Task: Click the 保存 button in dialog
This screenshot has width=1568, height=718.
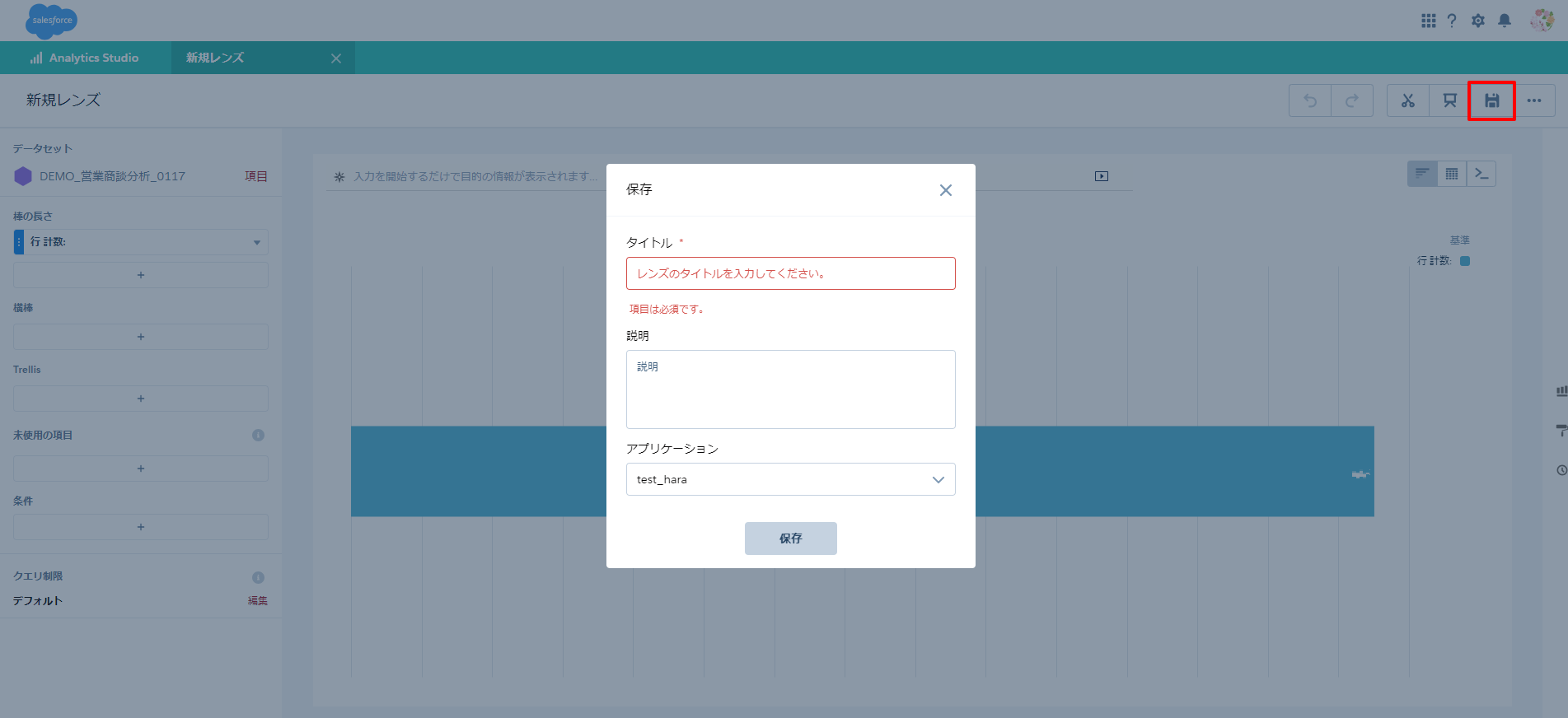Action: [x=790, y=538]
